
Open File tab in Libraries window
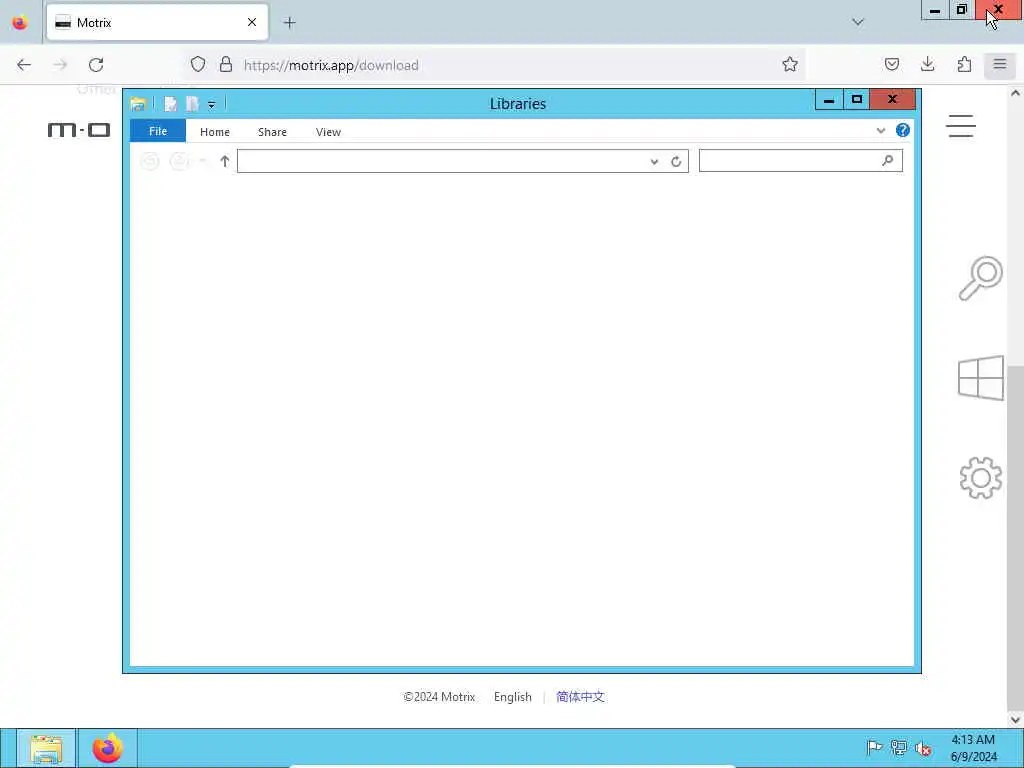click(x=158, y=131)
